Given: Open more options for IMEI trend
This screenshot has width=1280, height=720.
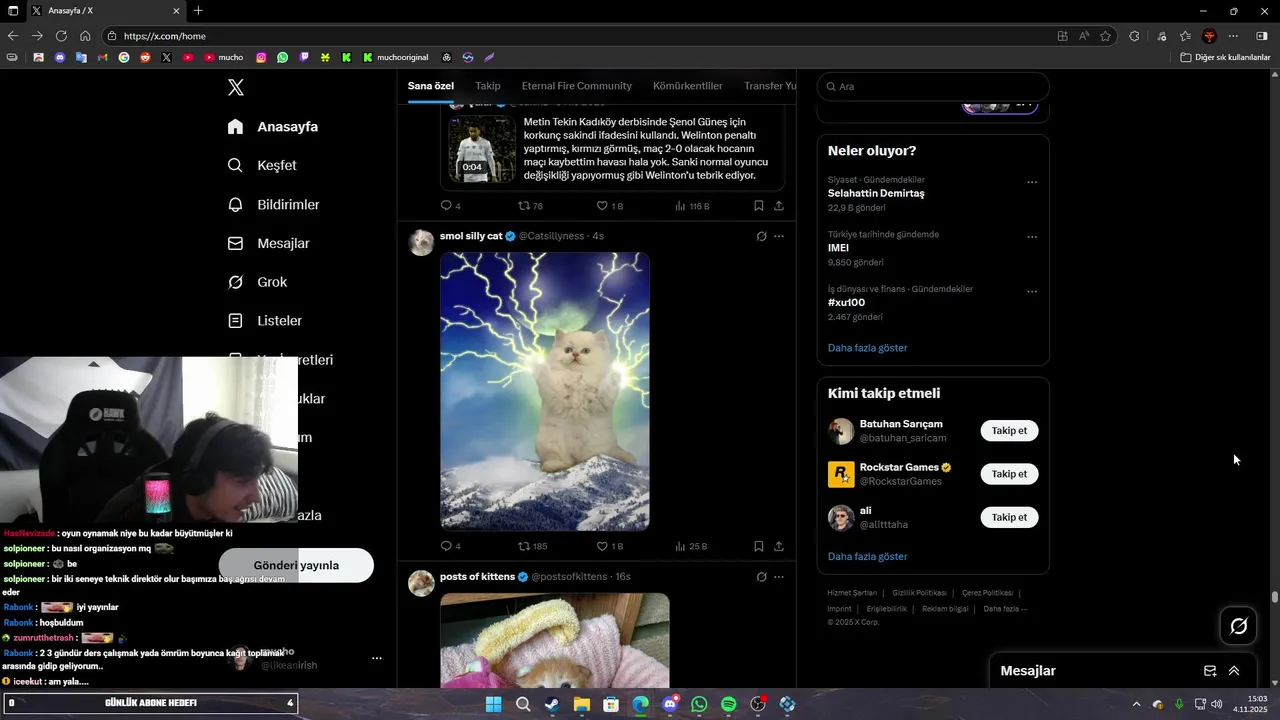Looking at the screenshot, I should [x=1032, y=237].
